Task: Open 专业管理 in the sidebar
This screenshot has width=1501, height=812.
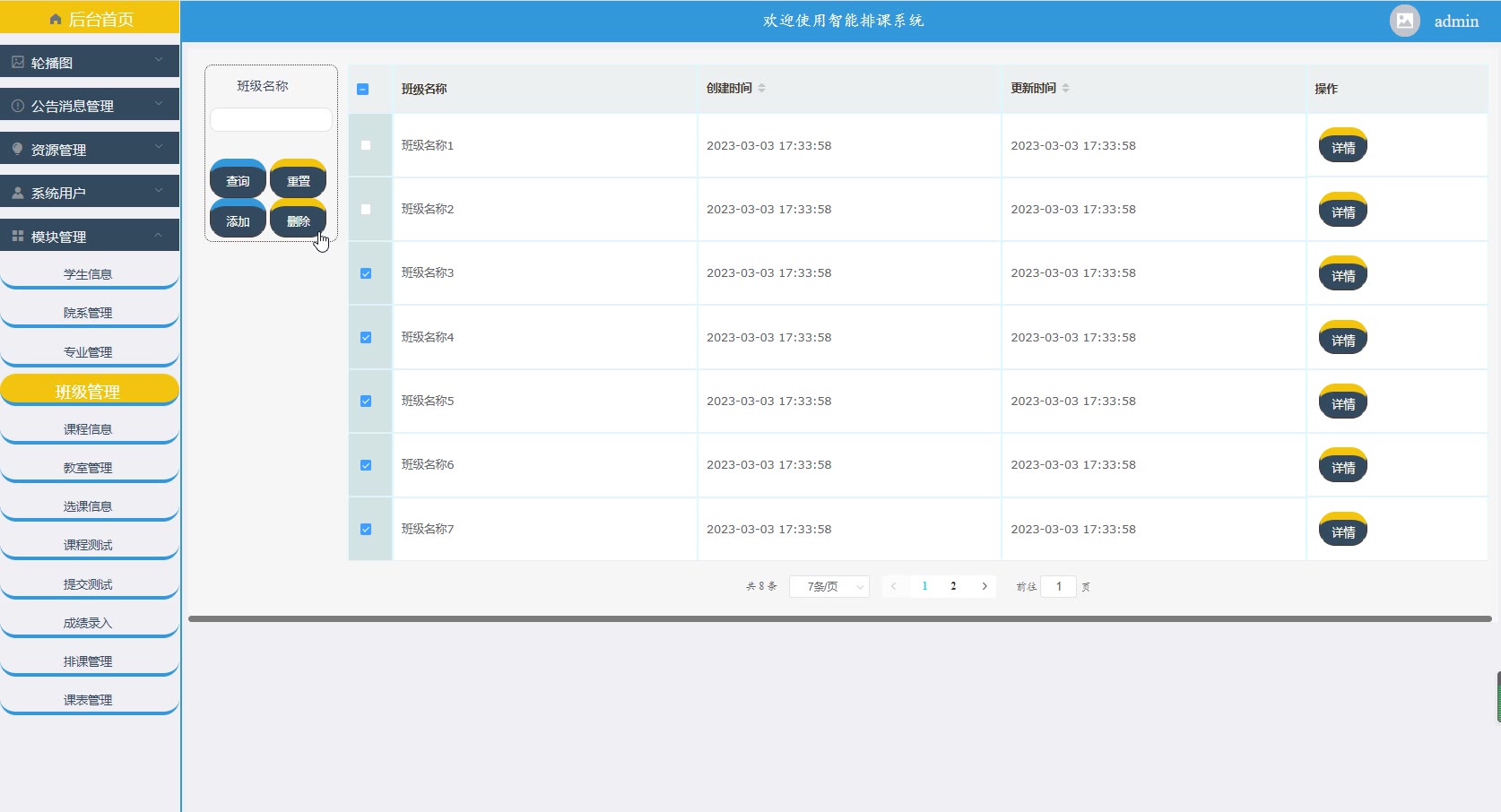Action: (89, 352)
